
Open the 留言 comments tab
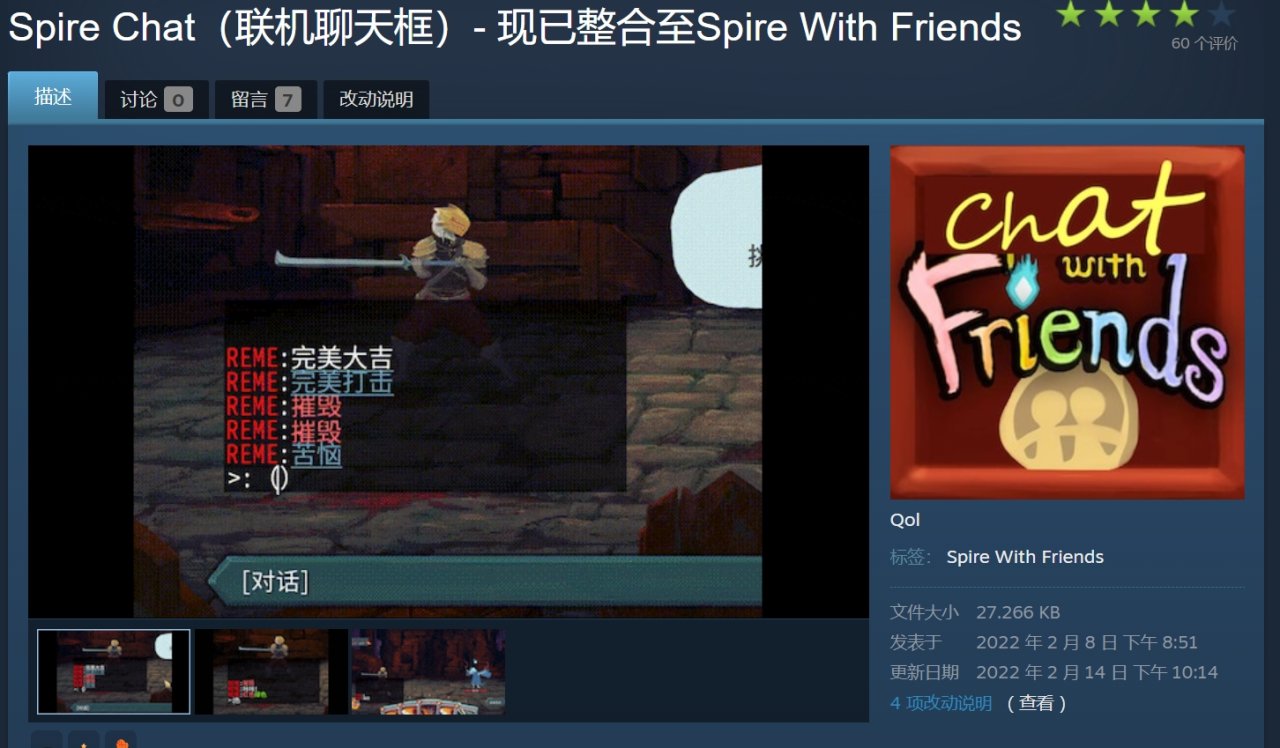[266, 99]
